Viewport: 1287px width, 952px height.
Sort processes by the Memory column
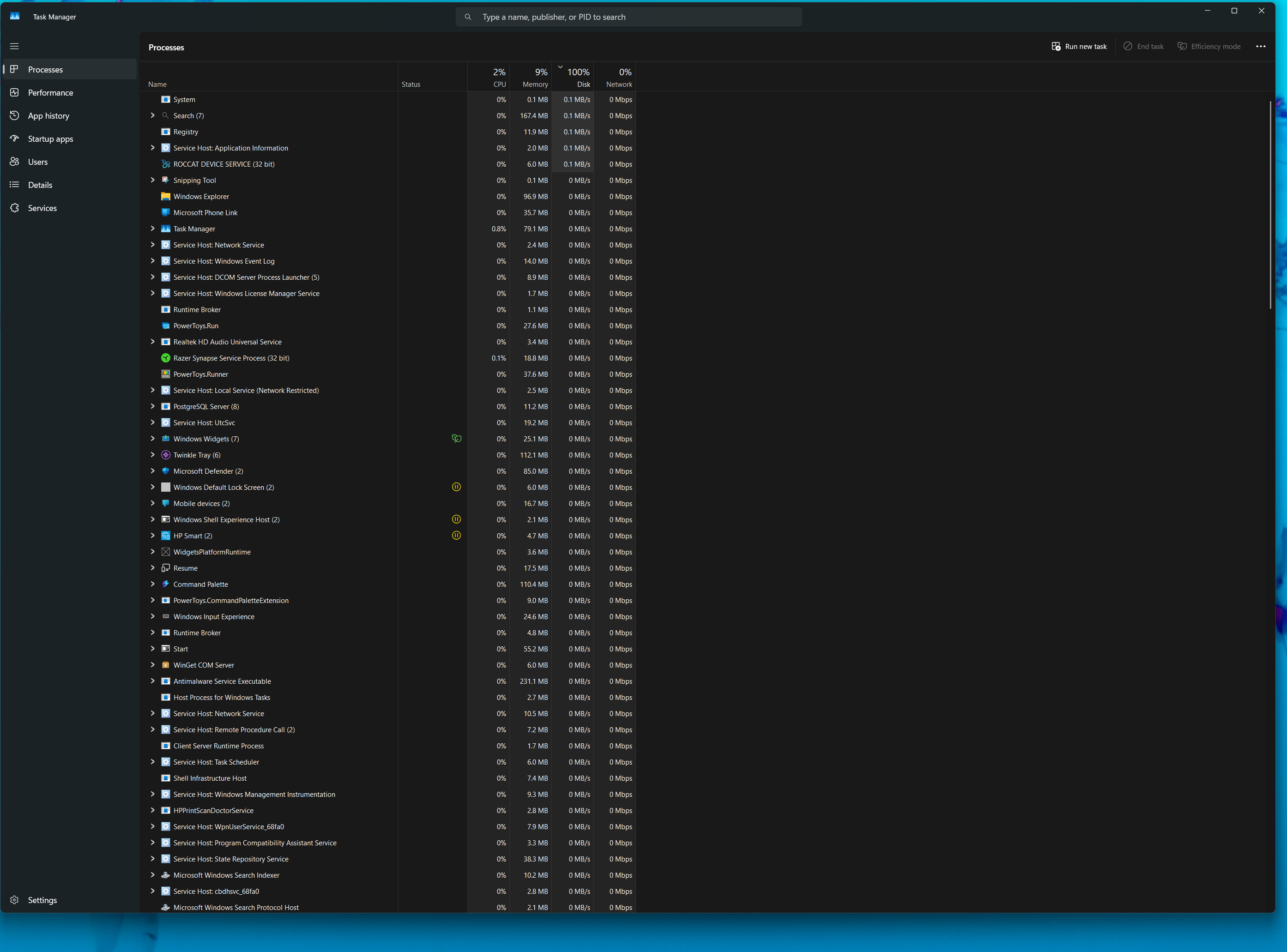click(x=531, y=77)
